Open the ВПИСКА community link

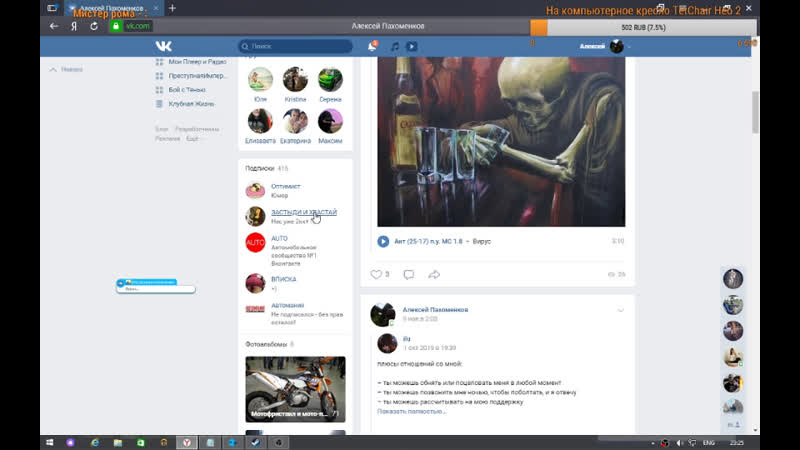284,279
